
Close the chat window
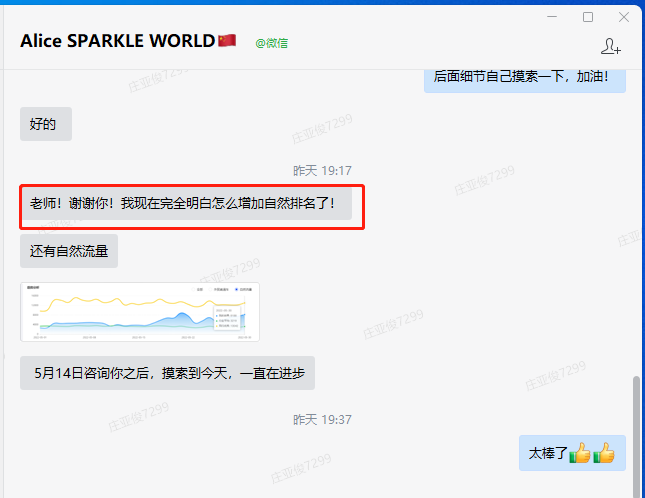click(624, 17)
